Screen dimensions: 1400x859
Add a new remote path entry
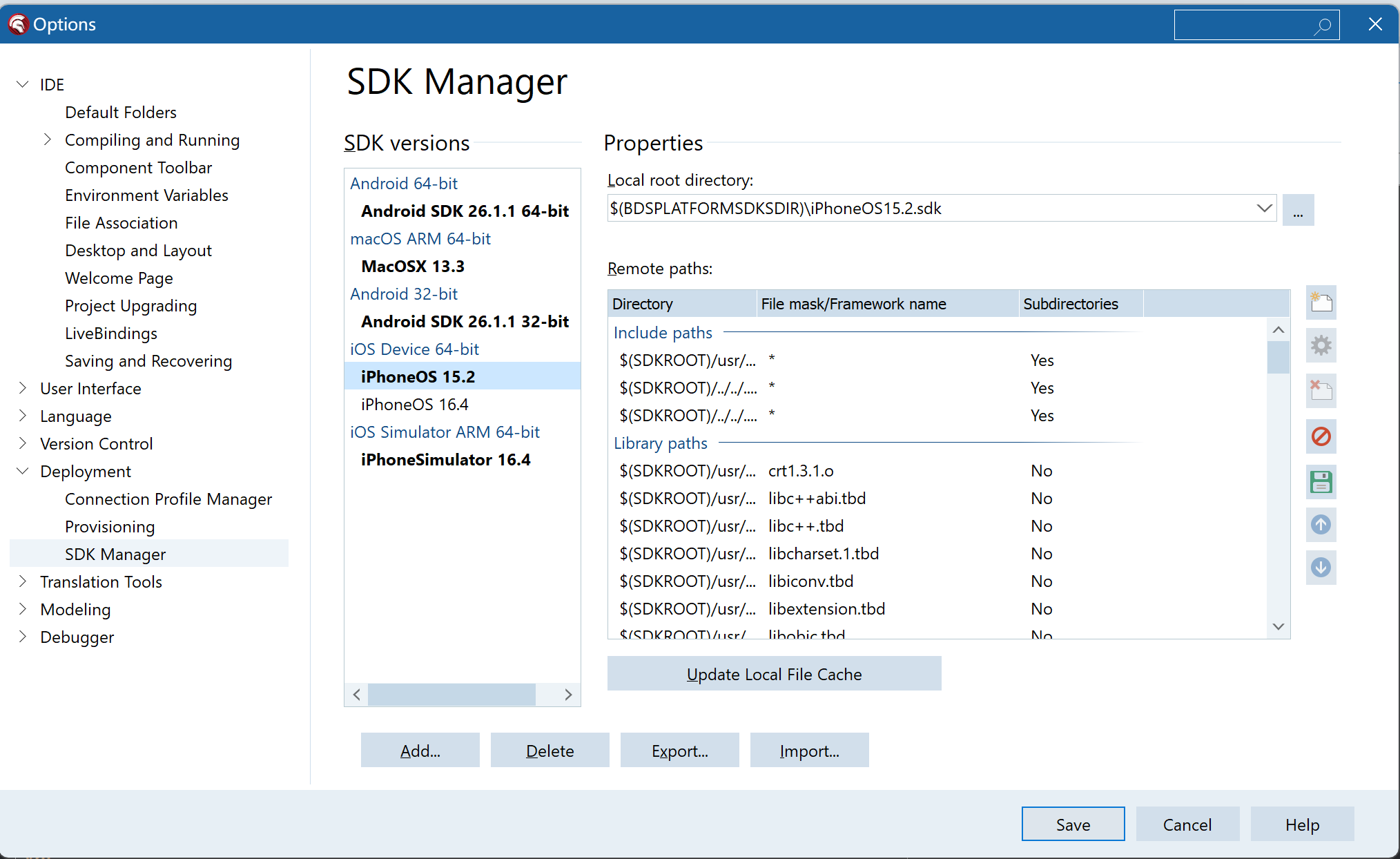pyautogui.click(x=1321, y=302)
